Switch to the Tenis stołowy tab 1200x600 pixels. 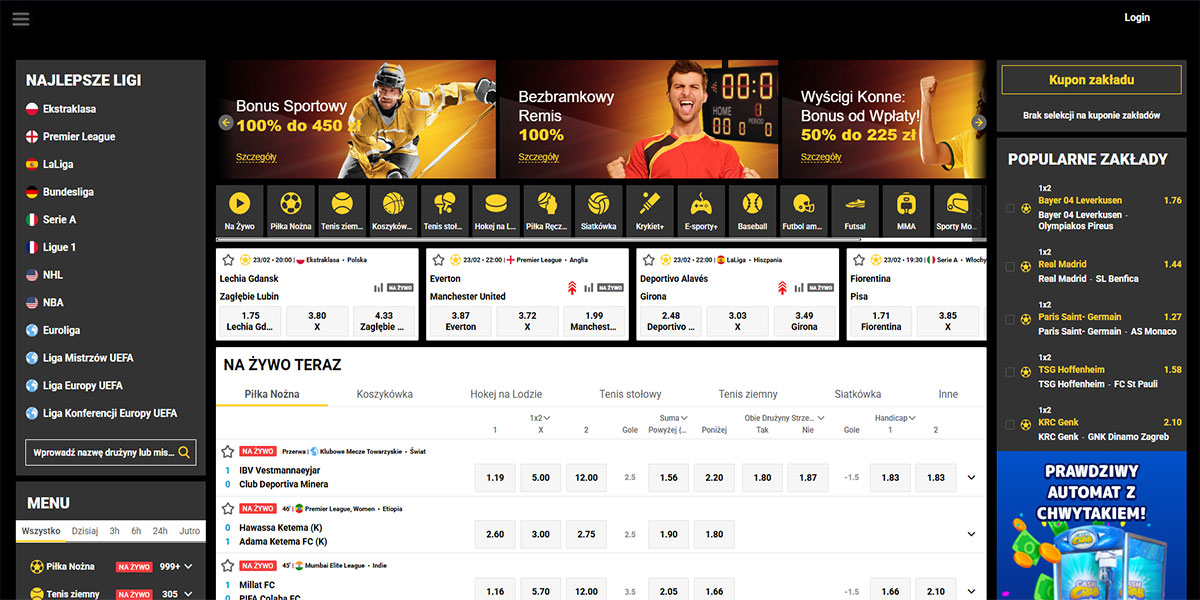coord(630,394)
